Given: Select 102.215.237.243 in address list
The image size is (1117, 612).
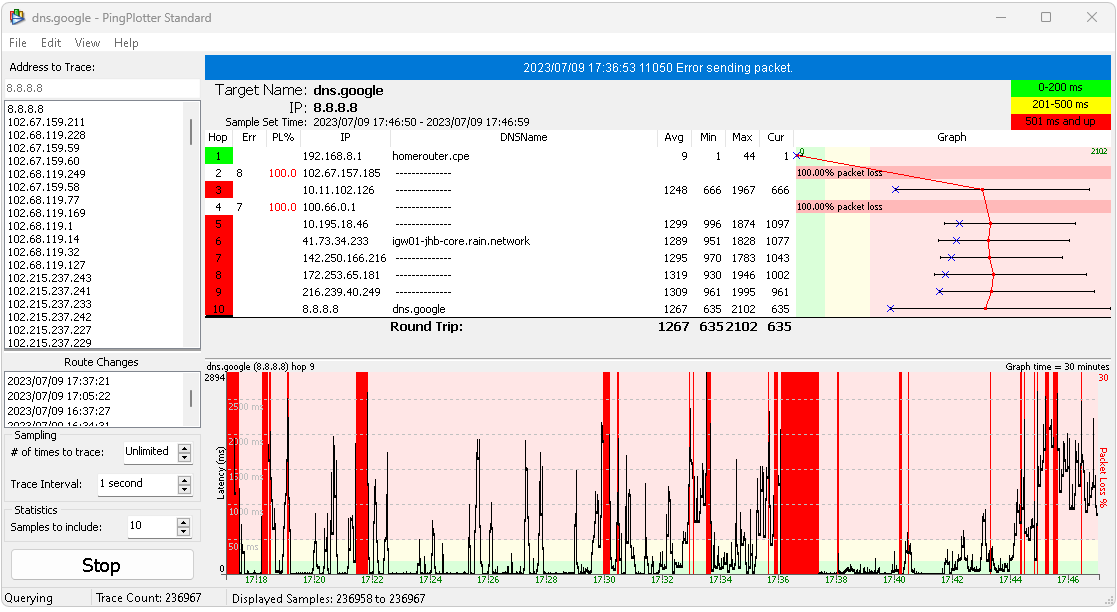Looking at the screenshot, I should coord(49,278).
